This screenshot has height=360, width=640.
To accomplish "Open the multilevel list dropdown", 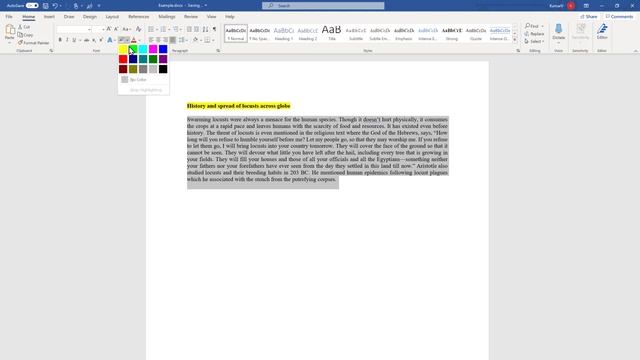I will click(181, 29).
